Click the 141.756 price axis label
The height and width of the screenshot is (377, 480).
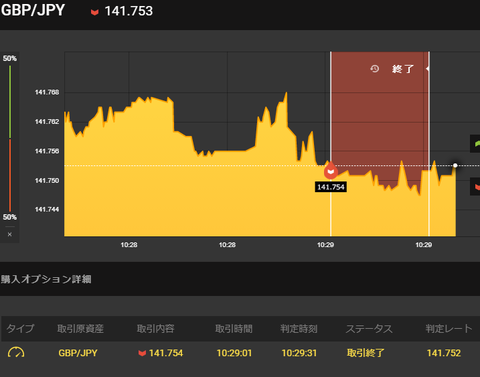(47, 151)
